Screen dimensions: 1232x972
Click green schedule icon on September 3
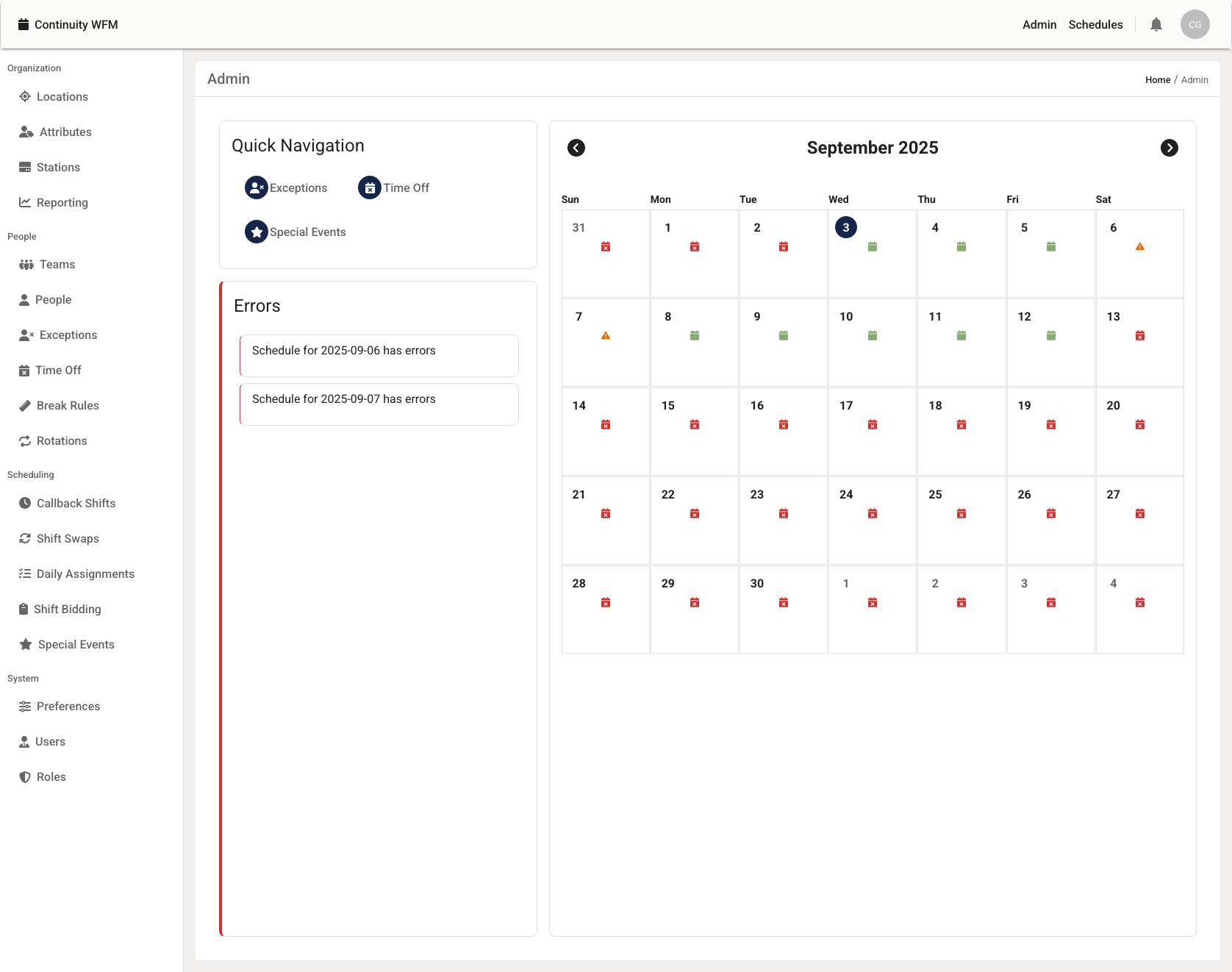pyautogui.click(x=873, y=246)
